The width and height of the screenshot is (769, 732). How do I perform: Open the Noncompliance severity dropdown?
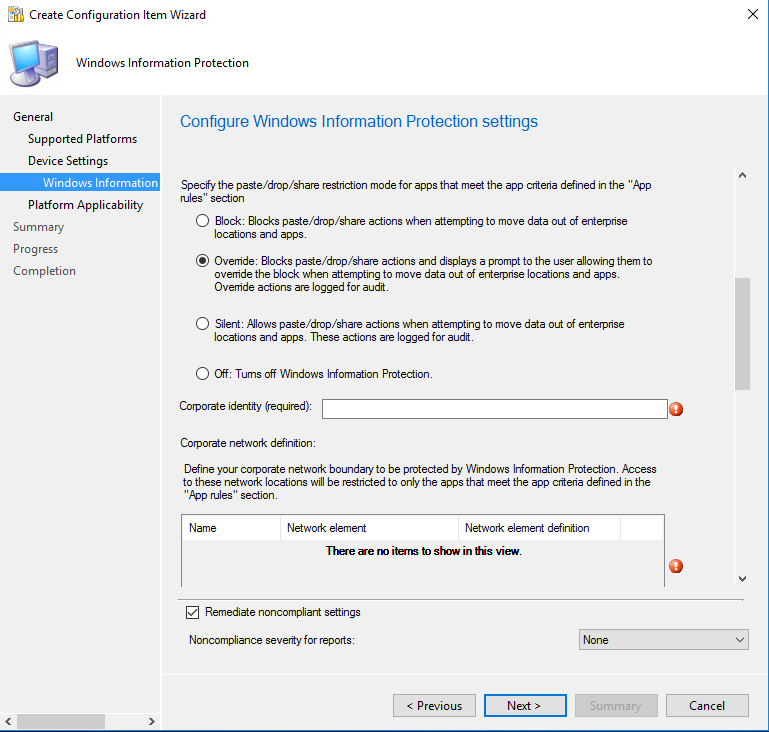click(x=663, y=640)
